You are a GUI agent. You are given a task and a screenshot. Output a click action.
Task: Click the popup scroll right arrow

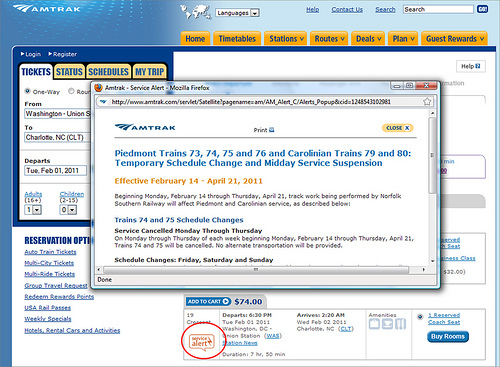[424, 269]
